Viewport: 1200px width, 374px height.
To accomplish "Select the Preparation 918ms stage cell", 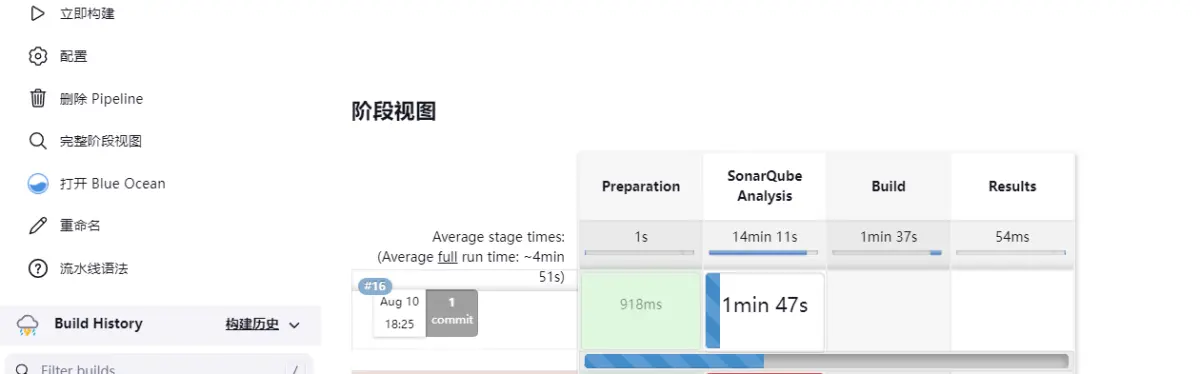I will pyautogui.click(x=640, y=310).
